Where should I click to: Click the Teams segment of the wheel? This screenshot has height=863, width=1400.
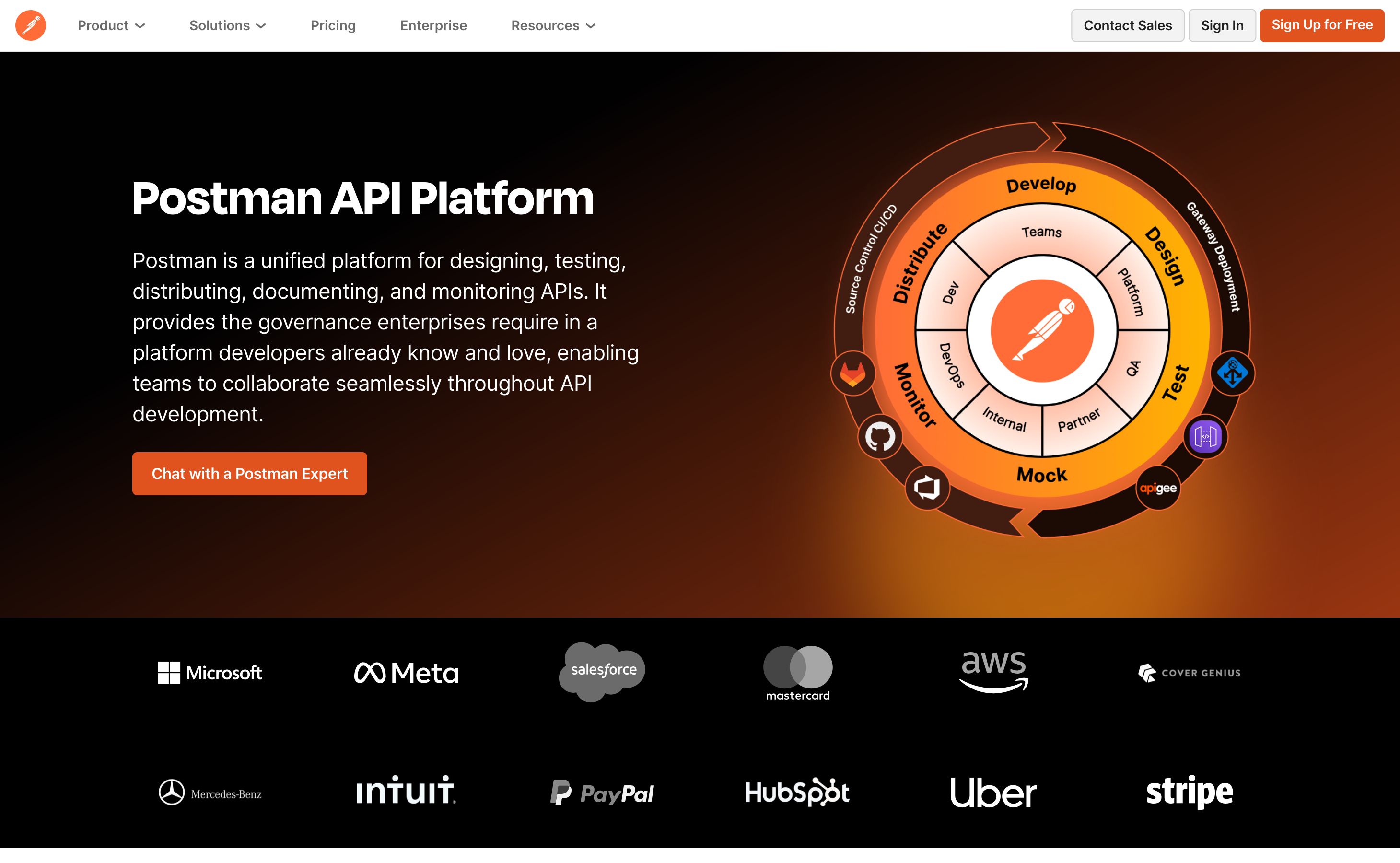tap(1042, 232)
